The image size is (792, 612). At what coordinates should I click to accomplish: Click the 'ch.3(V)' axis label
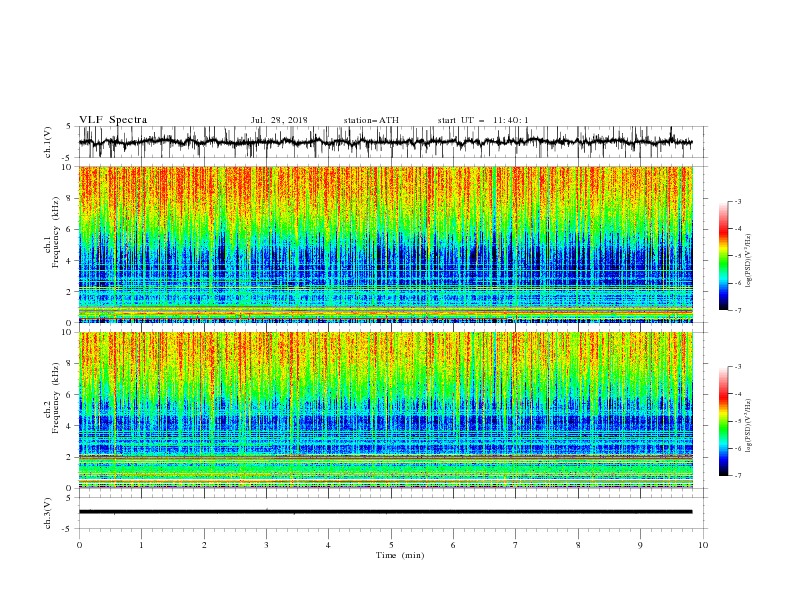[48, 513]
